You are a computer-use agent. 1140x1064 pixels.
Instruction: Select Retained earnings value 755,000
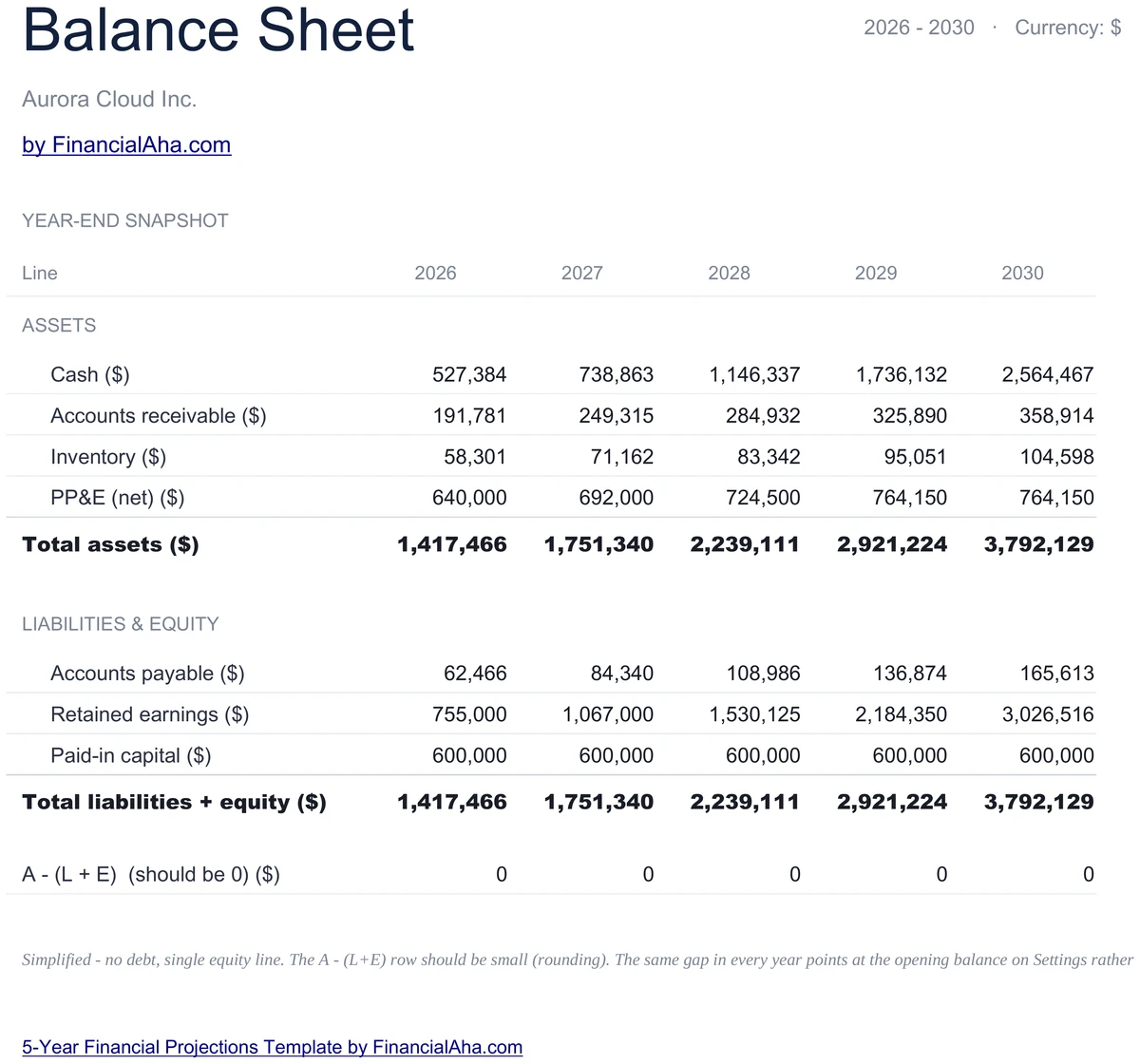[469, 714]
